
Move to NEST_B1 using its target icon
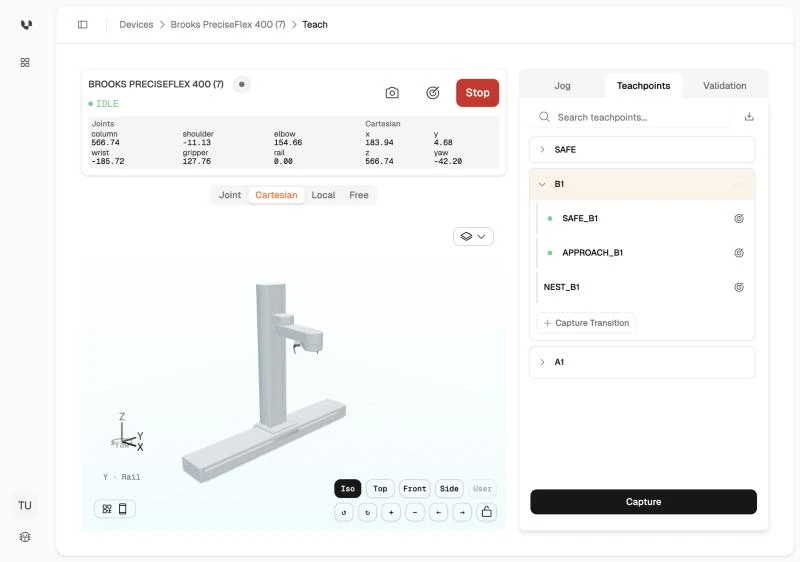coord(738,287)
